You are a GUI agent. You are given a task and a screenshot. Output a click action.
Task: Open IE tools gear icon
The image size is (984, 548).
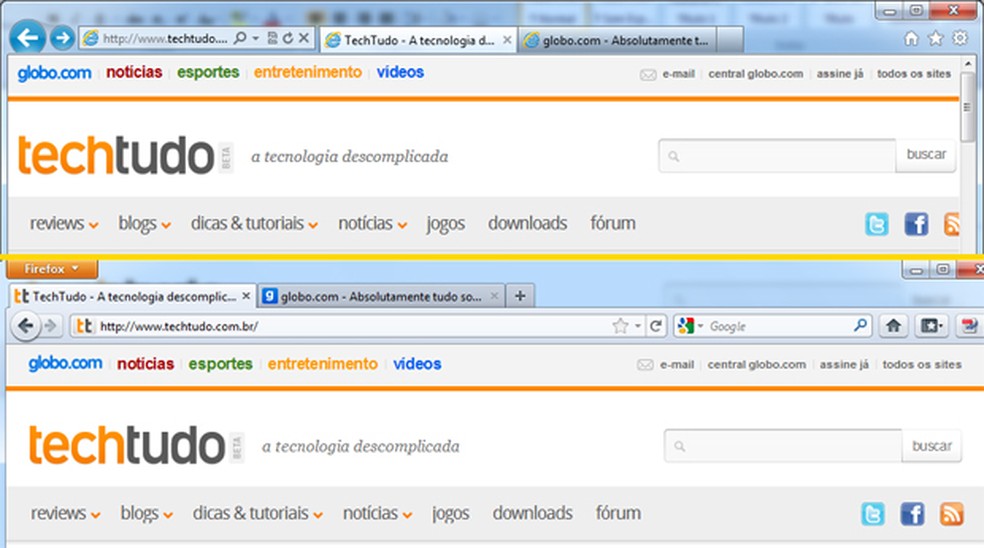(960, 38)
